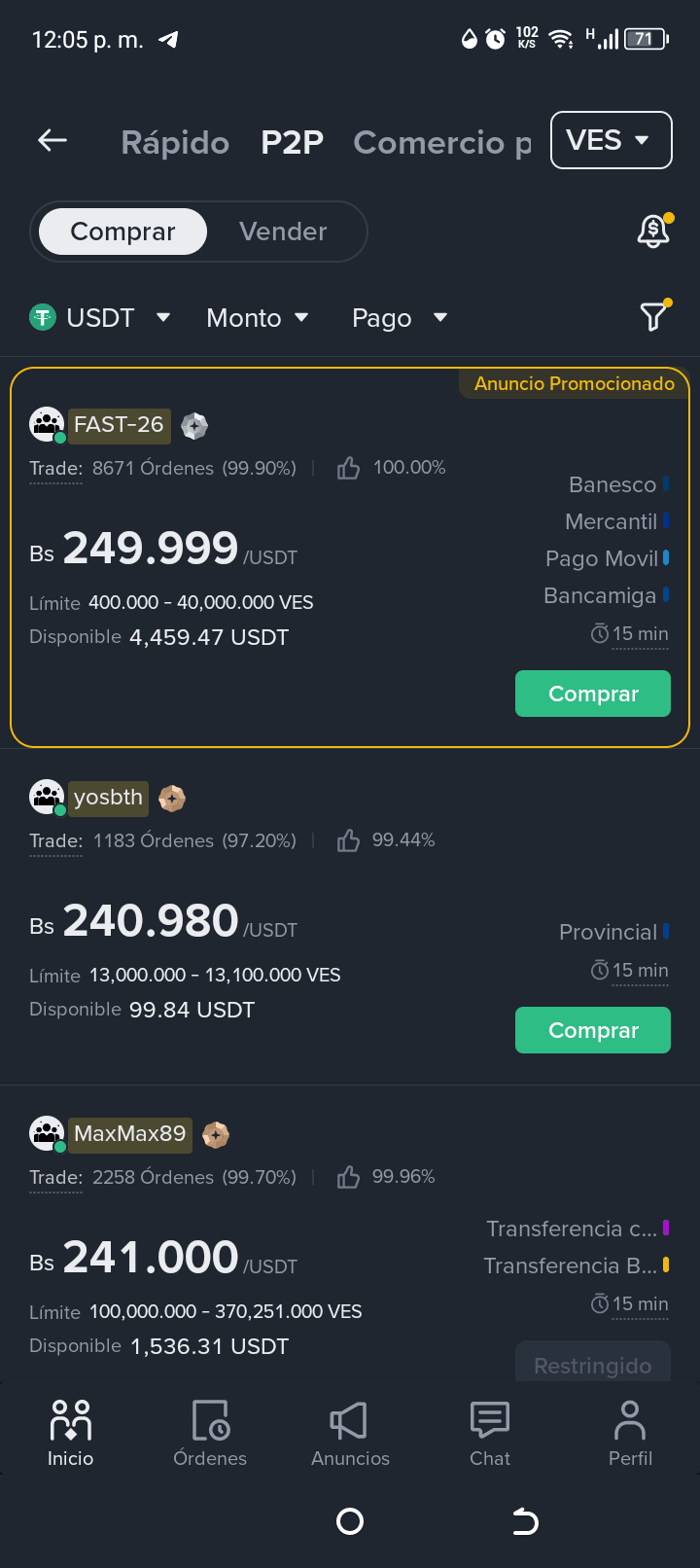
Task: Go to Órdenes in bottom navigation
Action: 210,1433
